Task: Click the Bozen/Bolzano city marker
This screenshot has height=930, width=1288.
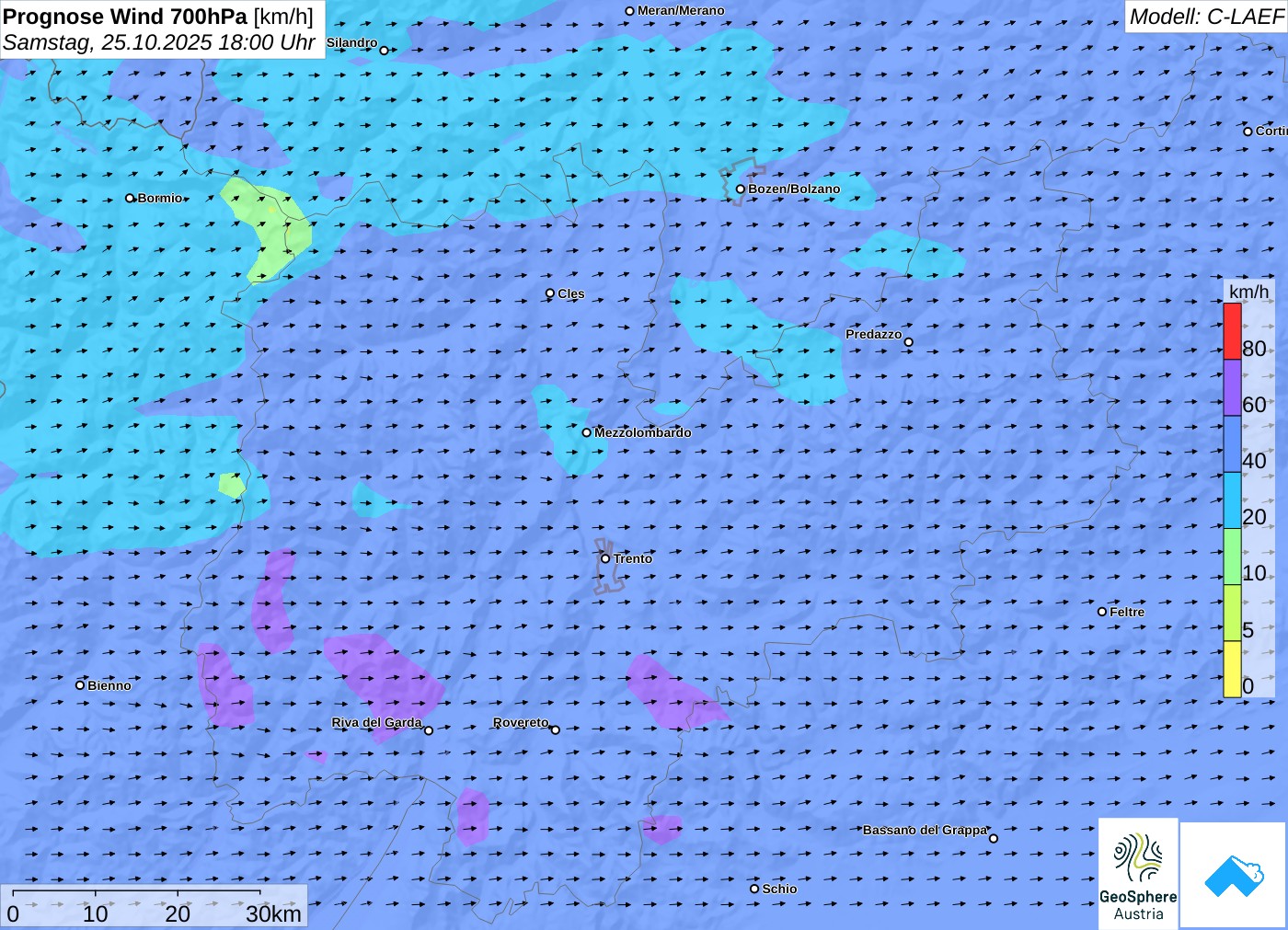Action: click(x=741, y=189)
